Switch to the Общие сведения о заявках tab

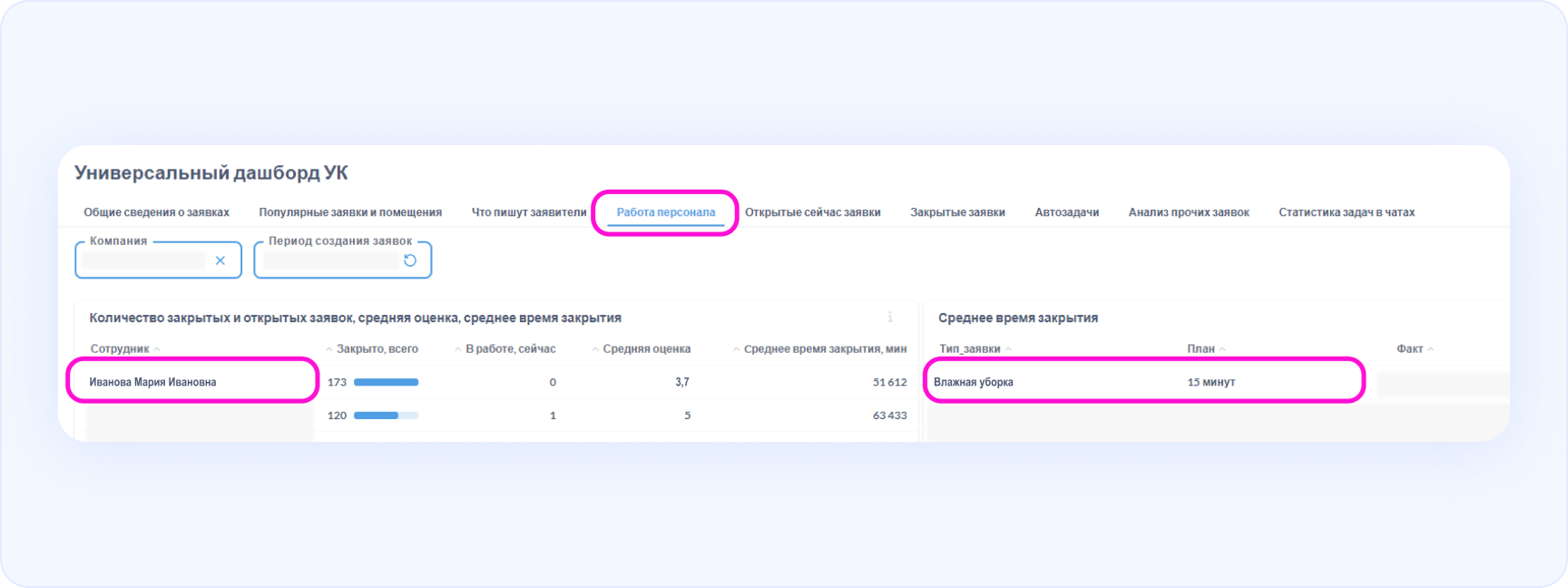pyautogui.click(x=156, y=212)
